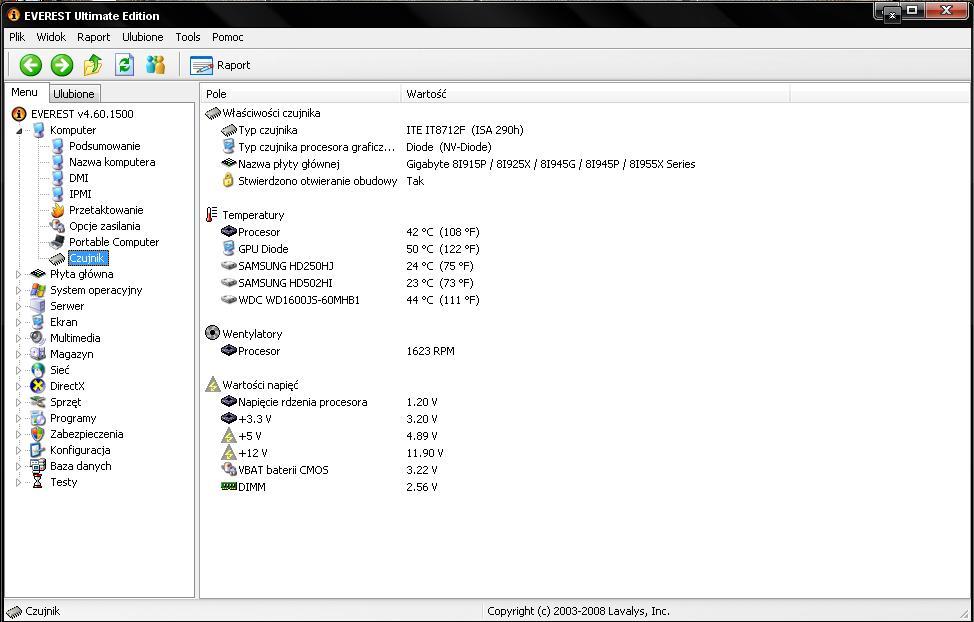Open the Pomoc menu
The image size is (974, 622).
(x=227, y=37)
